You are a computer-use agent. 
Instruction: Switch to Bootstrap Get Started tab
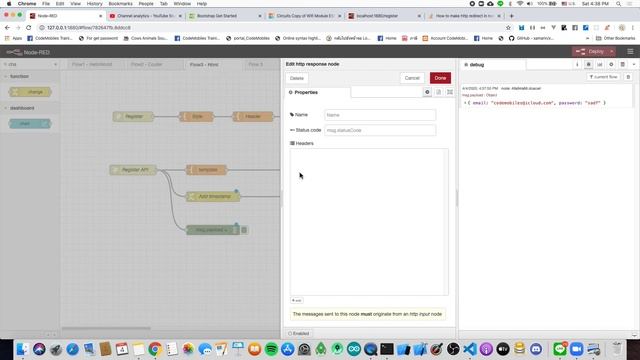click(x=225, y=16)
